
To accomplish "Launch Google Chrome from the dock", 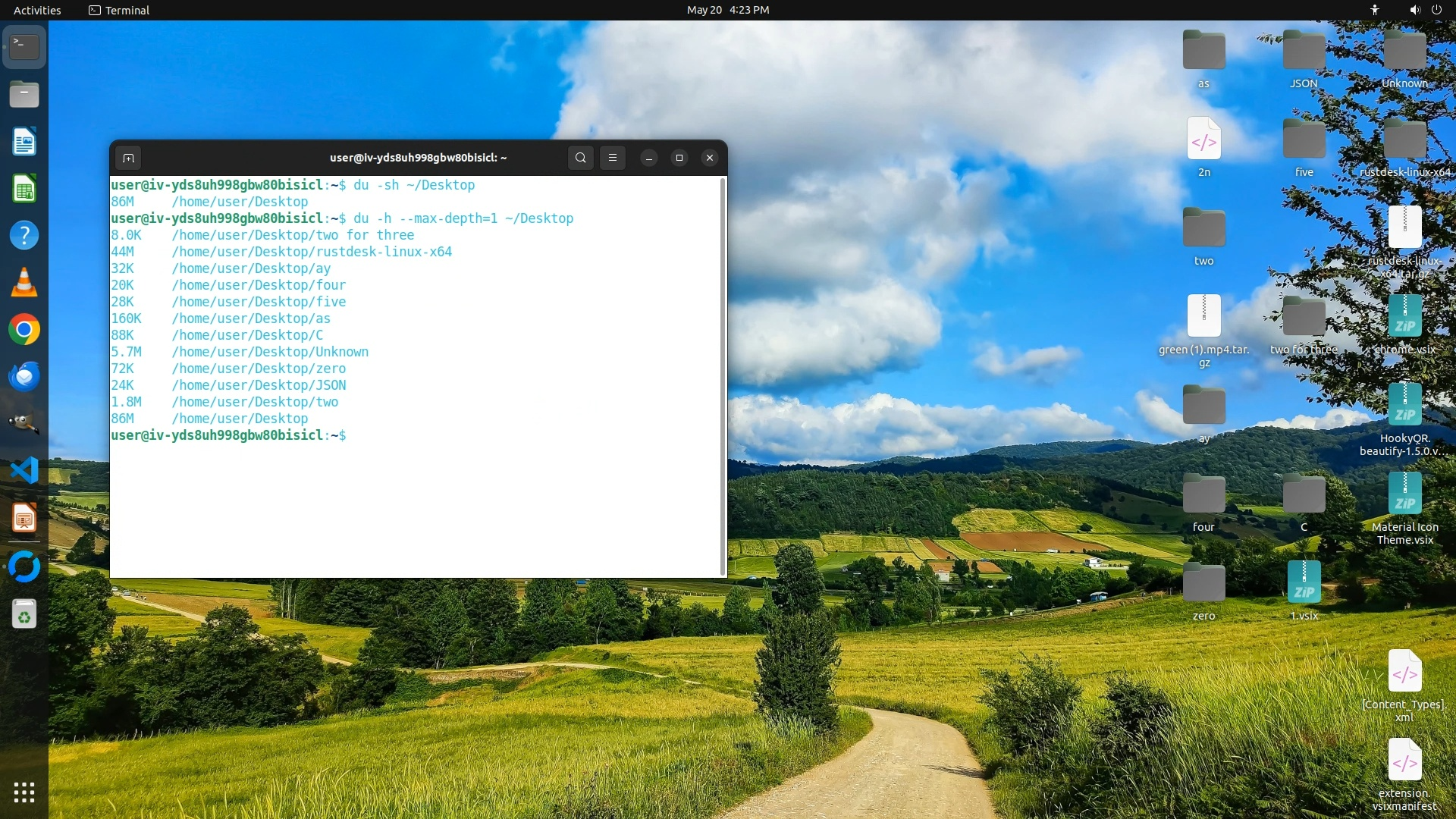I will (24, 330).
